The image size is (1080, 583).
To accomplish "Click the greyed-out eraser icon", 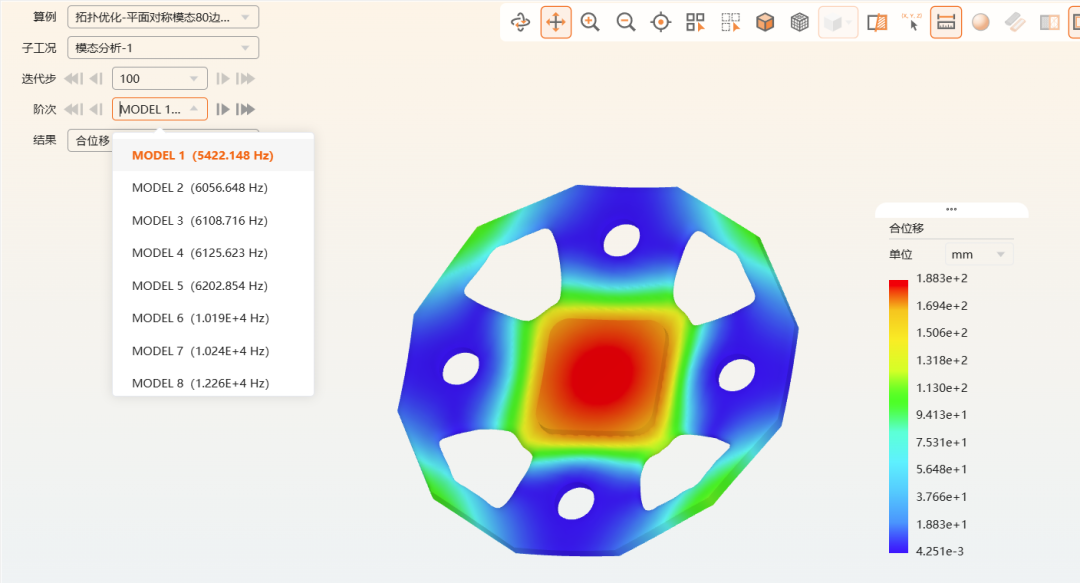I will coord(1015,22).
